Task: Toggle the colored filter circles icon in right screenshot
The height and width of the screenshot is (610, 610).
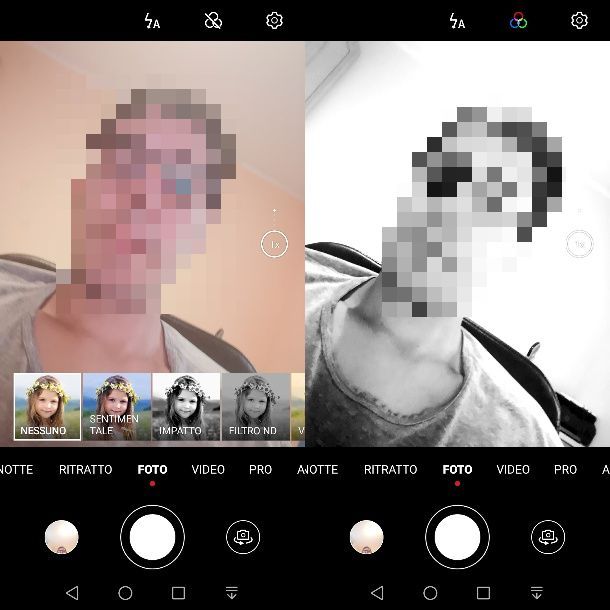Action: (518, 21)
